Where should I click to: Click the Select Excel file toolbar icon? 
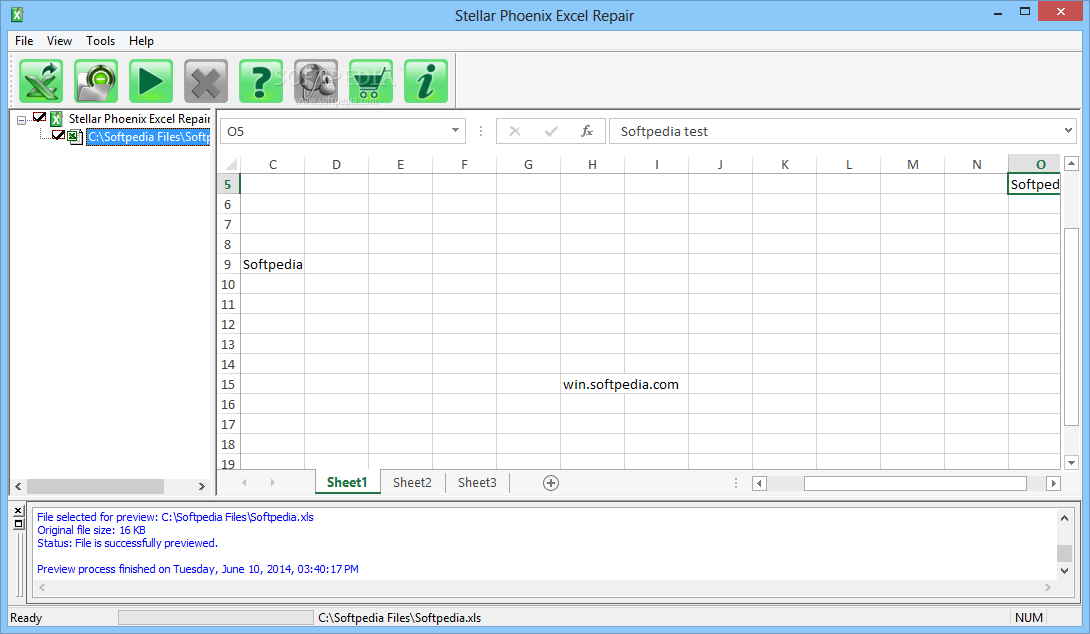tap(41, 81)
